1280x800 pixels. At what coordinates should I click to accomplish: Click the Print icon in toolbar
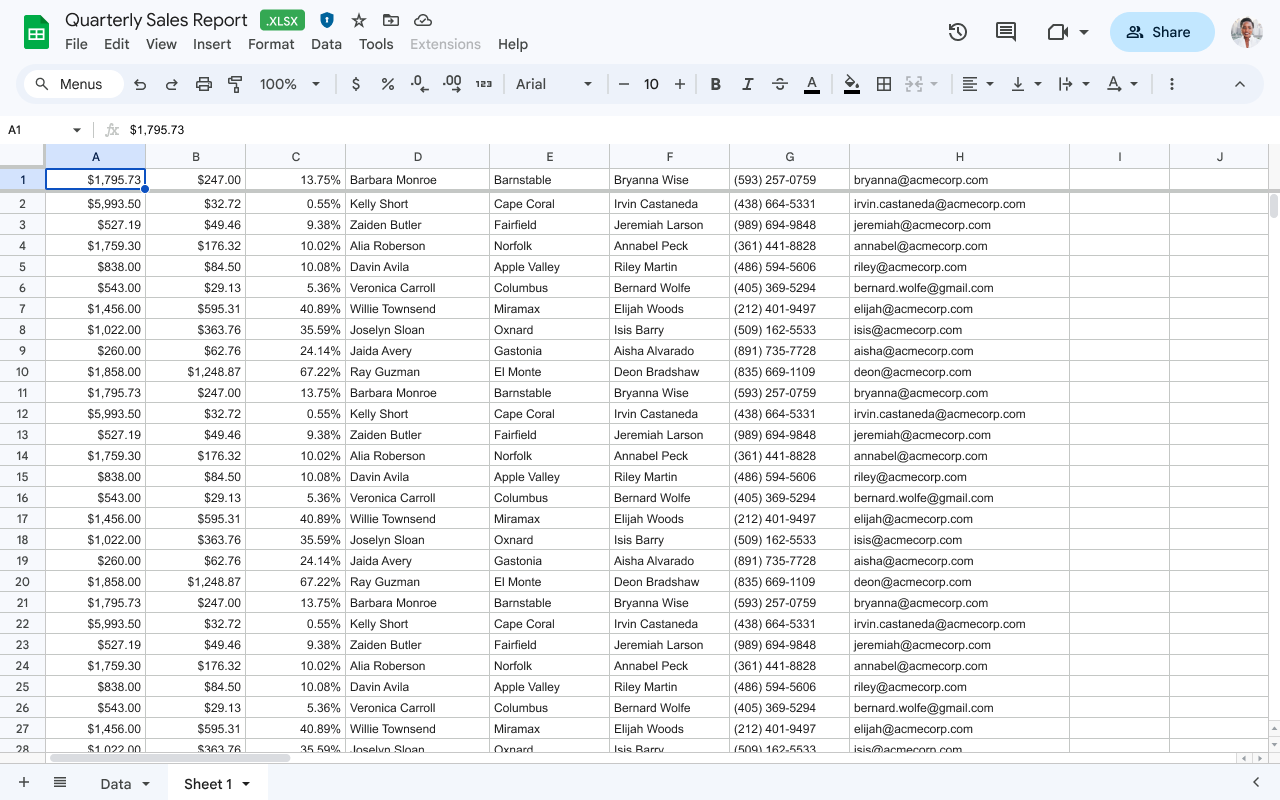click(x=204, y=84)
